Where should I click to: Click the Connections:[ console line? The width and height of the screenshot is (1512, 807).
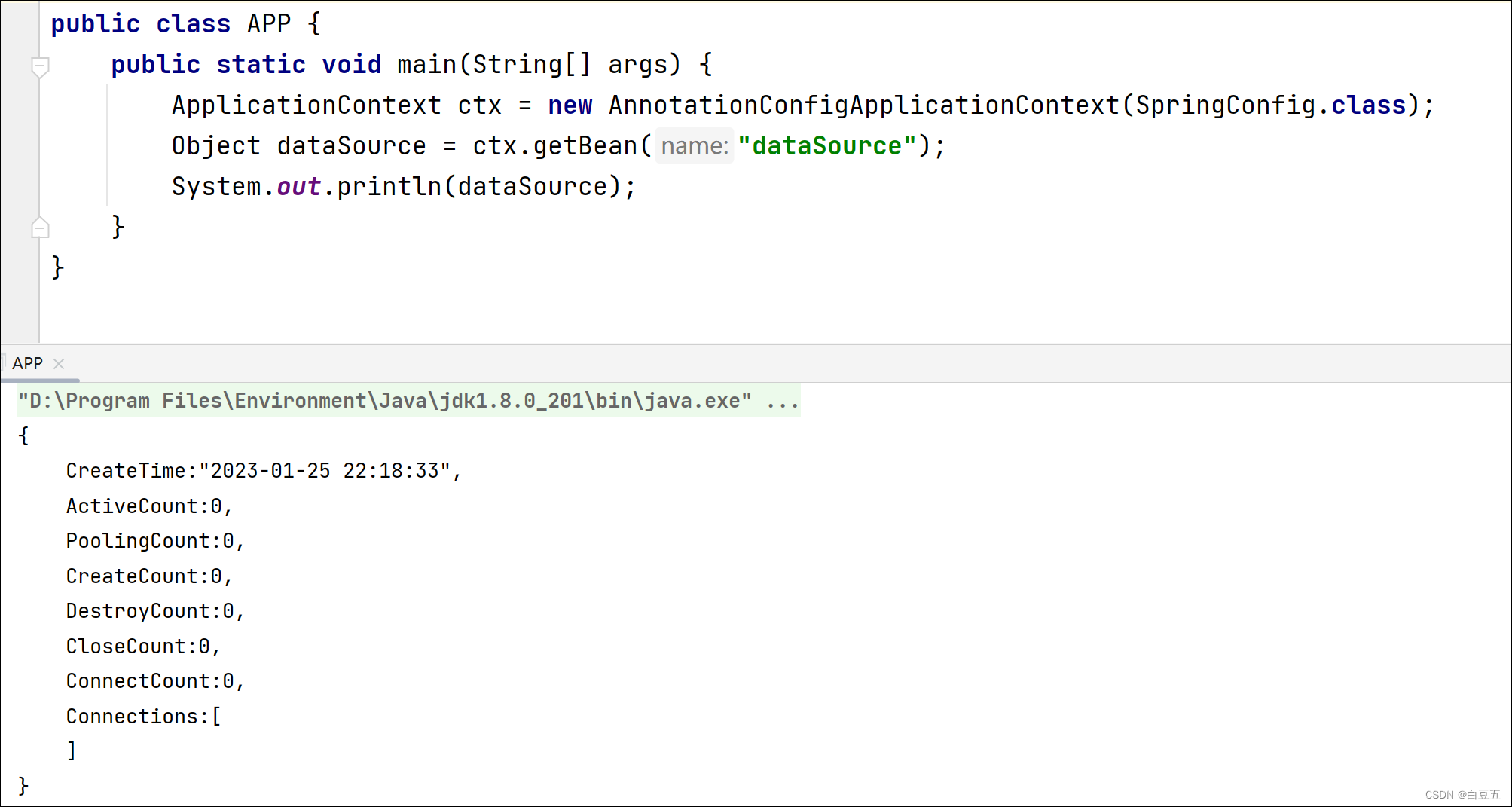pos(143,717)
